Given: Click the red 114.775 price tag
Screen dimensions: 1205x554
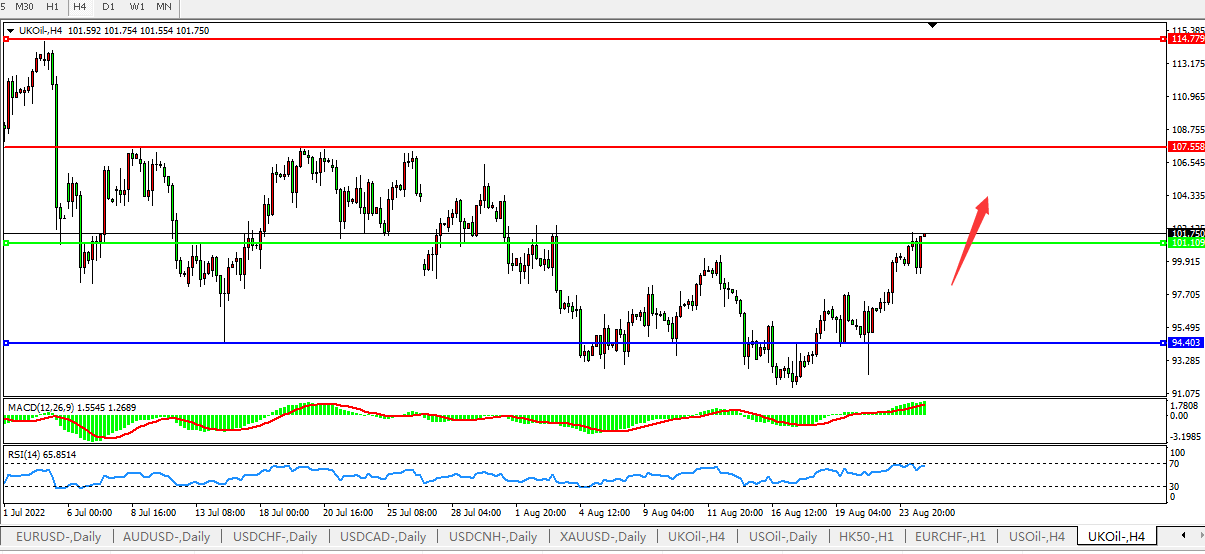Looking at the screenshot, I should point(1186,39).
